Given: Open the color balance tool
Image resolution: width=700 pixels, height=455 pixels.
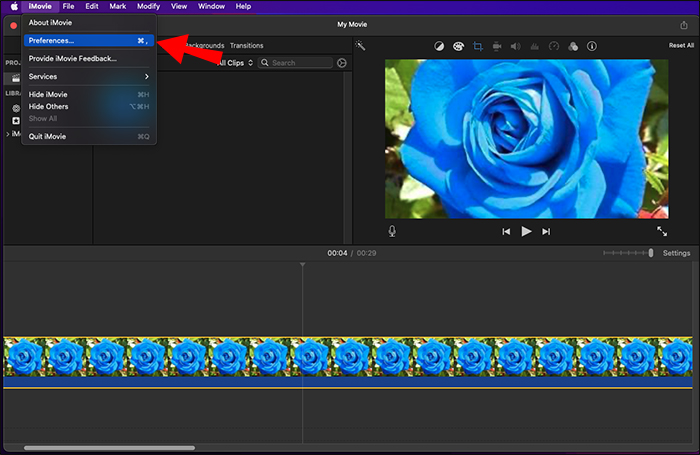Looking at the screenshot, I should [x=439, y=46].
